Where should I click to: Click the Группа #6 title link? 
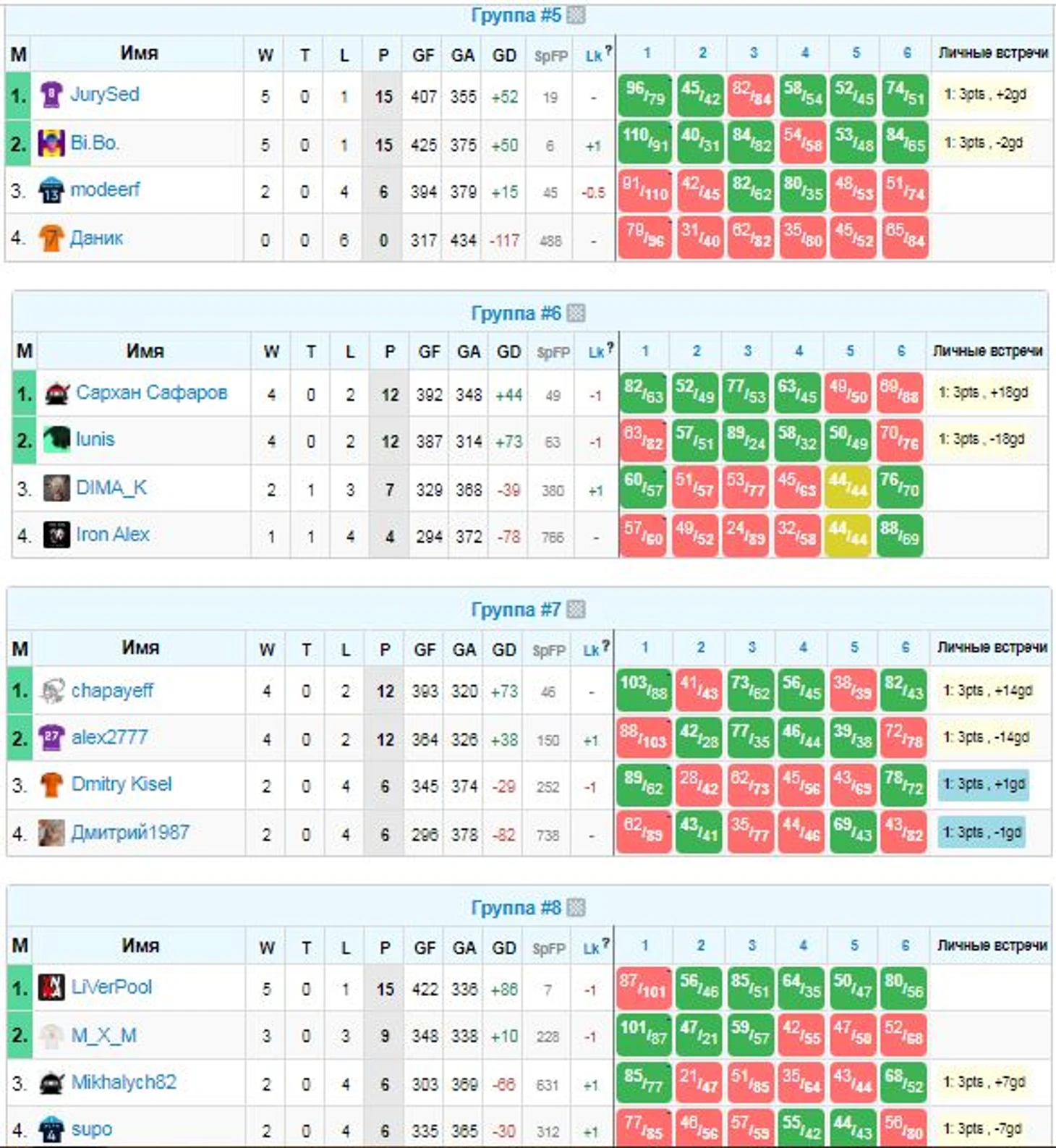(x=516, y=313)
